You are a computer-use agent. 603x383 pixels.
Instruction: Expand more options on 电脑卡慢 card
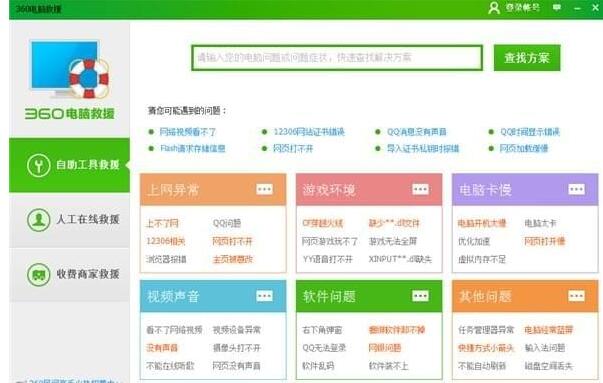pos(576,189)
